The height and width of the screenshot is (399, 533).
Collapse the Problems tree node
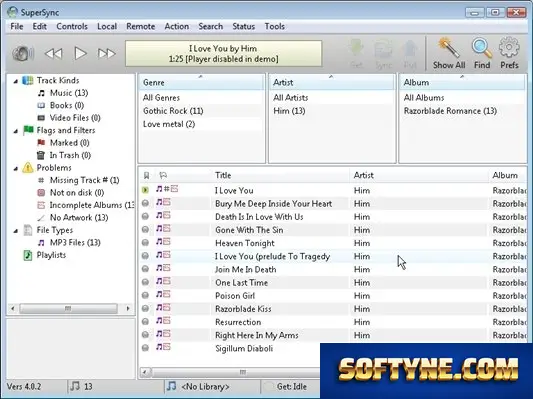pos(16,168)
